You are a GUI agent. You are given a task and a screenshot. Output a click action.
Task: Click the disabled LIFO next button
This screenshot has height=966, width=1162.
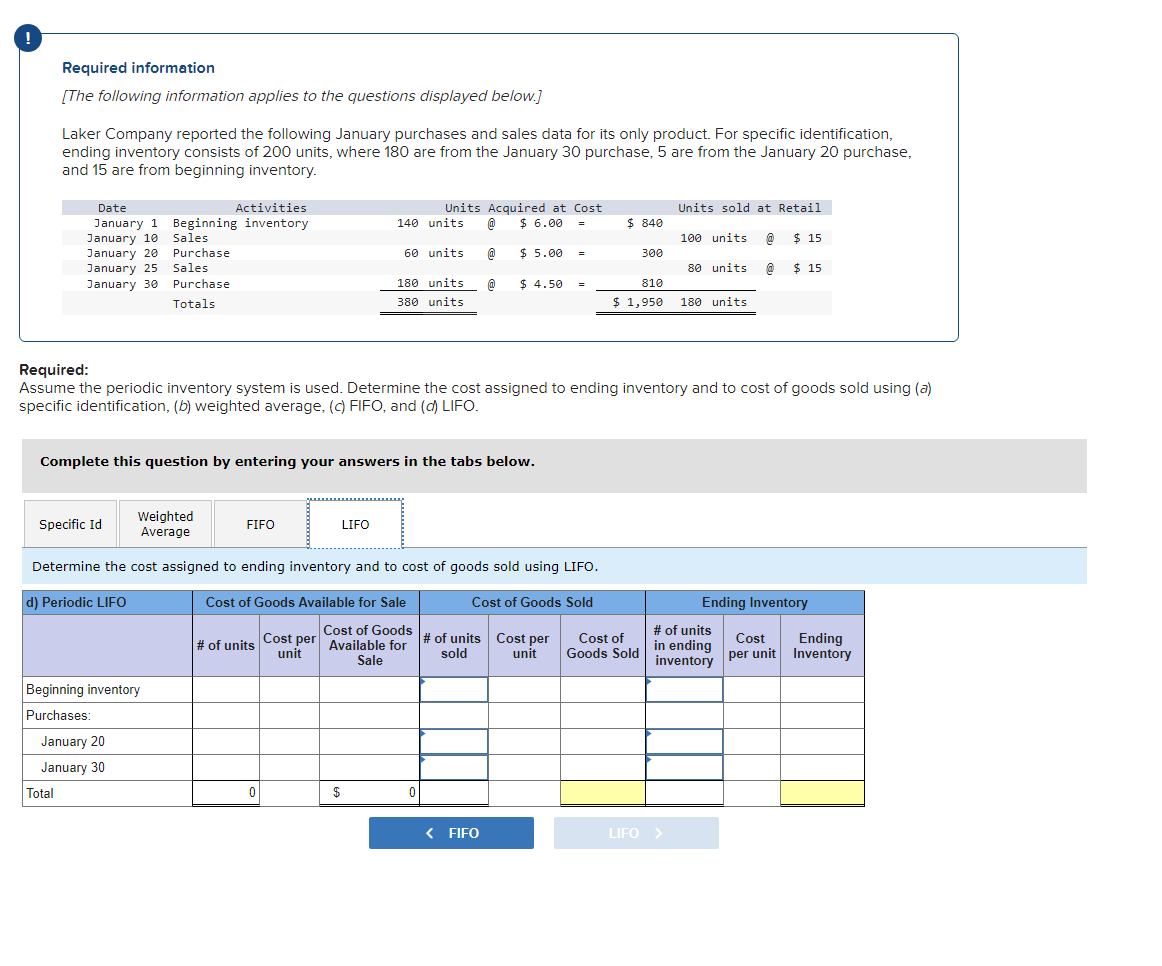pos(636,833)
